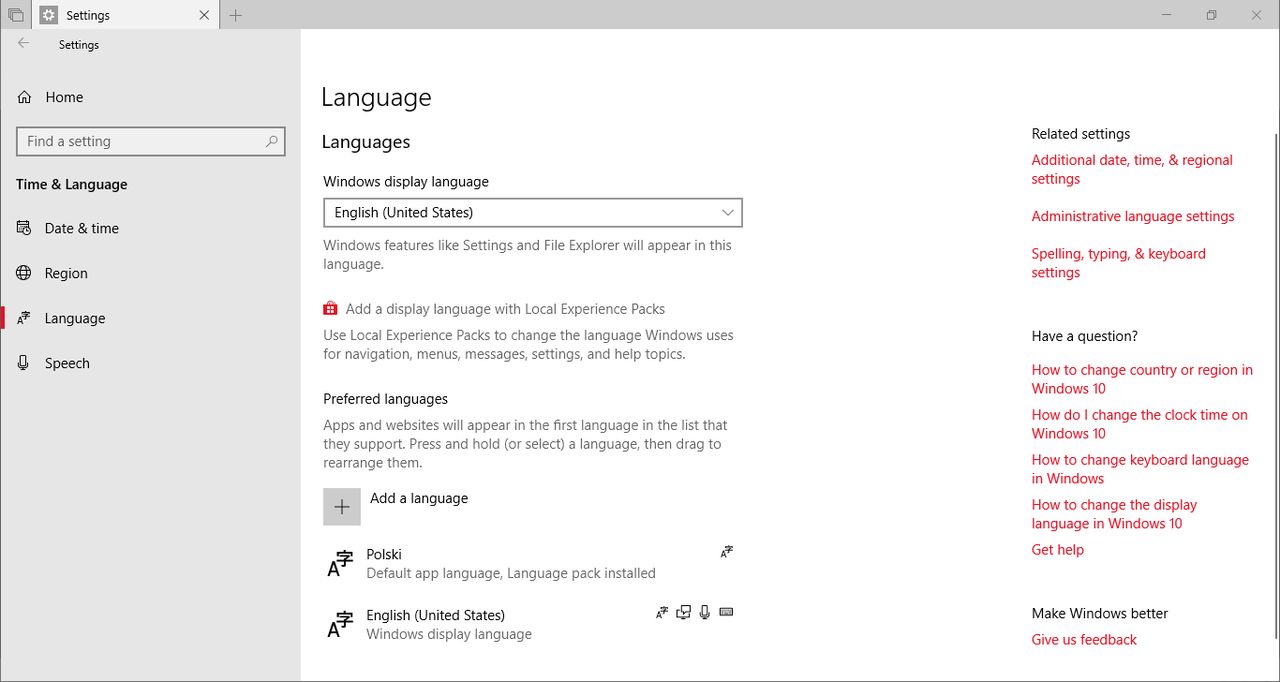Open How to change the display language link

tap(1114, 514)
